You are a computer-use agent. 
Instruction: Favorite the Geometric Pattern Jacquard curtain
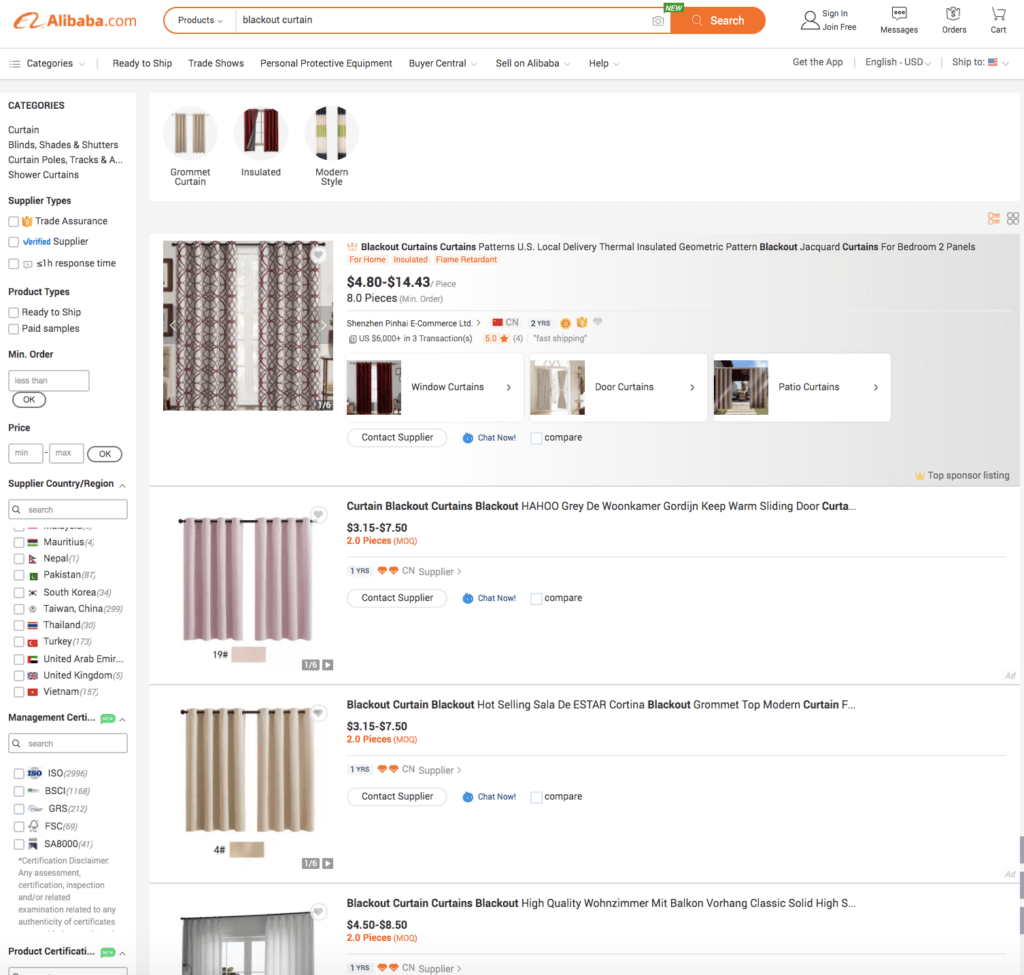click(318, 255)
